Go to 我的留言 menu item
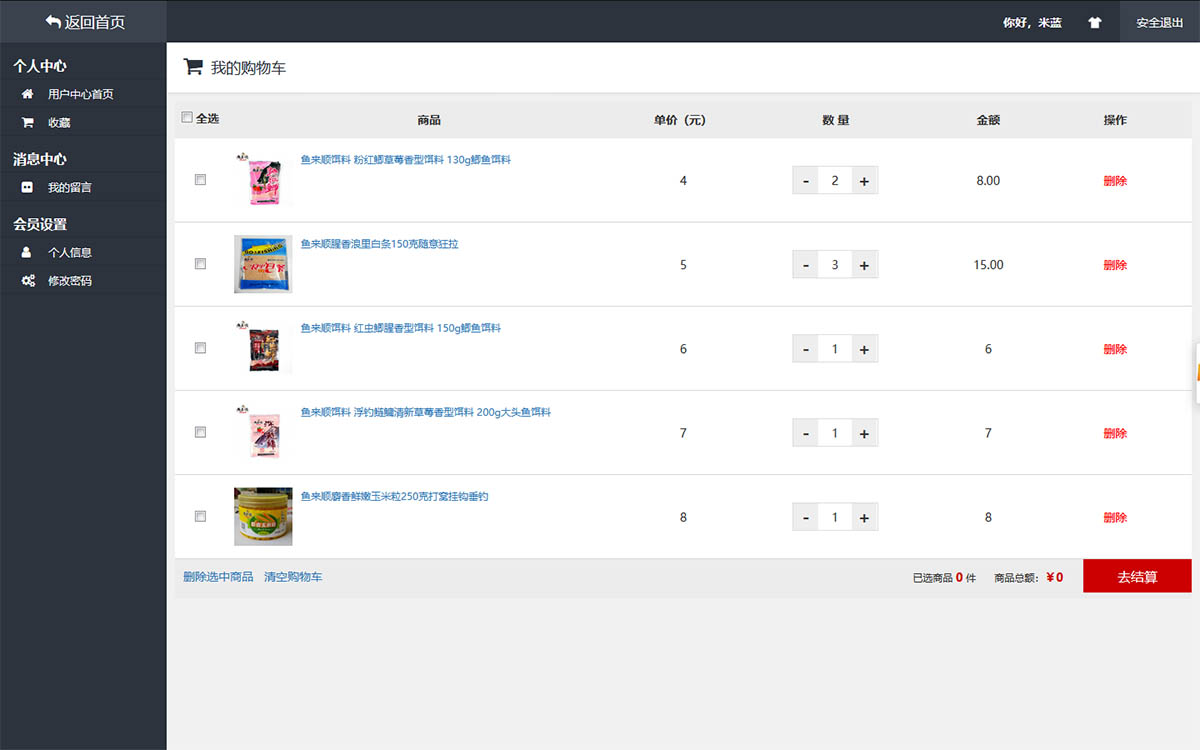 (x=70, y=187)
